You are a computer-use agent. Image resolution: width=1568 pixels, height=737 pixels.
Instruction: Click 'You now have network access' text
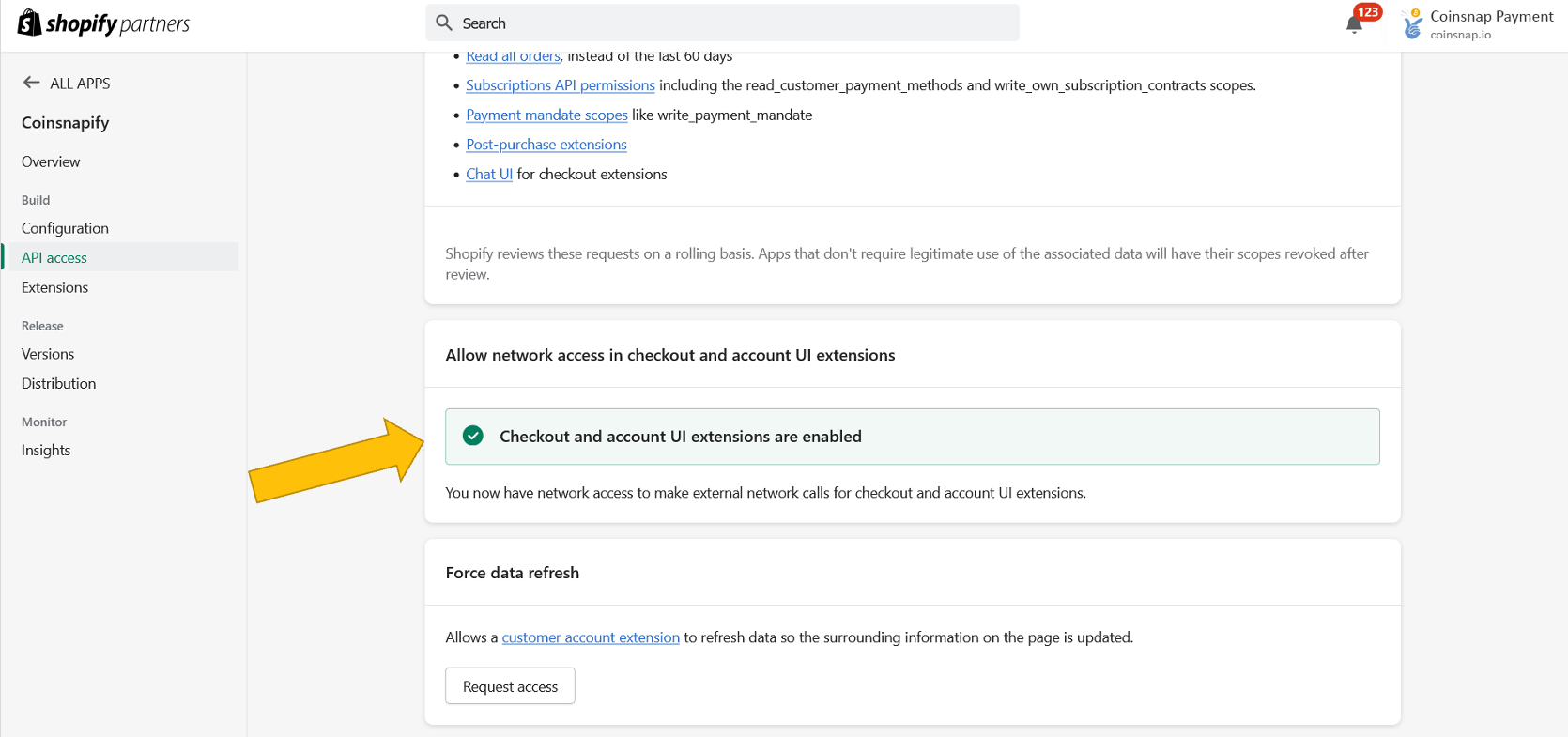coord(765,493)
